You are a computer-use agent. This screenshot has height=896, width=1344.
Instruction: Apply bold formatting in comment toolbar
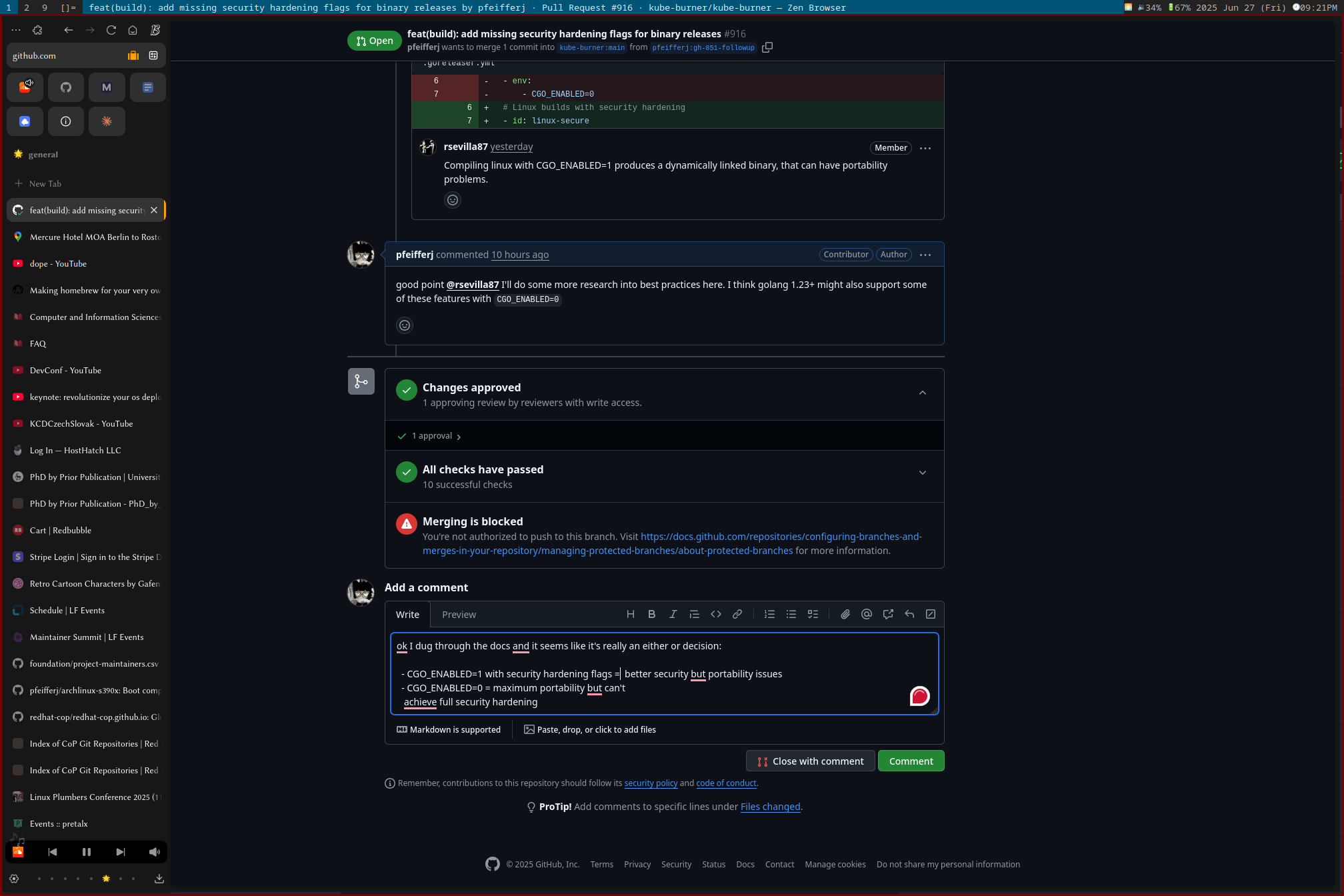pyautogui.click(x=651, y=614)
